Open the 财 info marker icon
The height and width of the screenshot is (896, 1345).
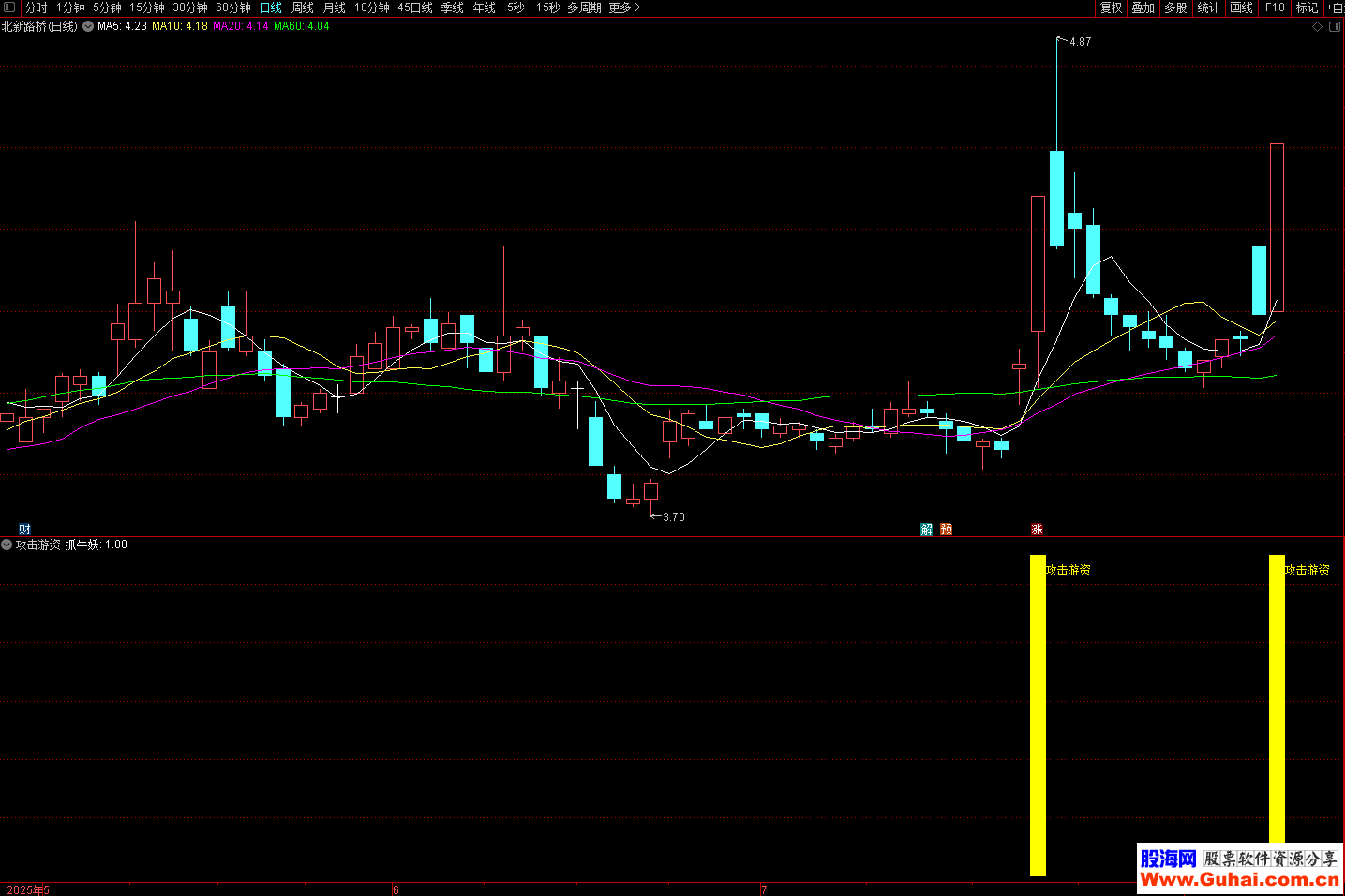24,530
